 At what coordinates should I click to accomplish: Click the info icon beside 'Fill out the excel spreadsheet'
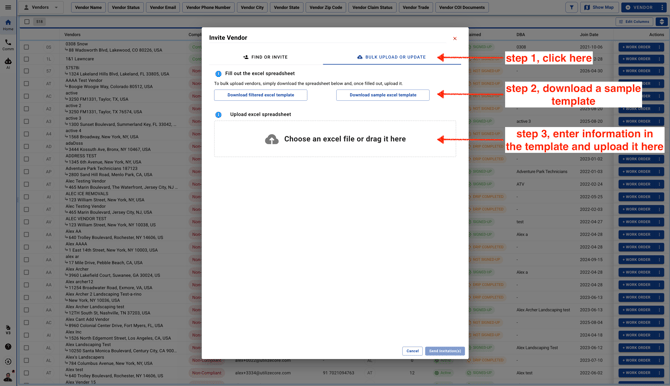[x=218, y=74]
